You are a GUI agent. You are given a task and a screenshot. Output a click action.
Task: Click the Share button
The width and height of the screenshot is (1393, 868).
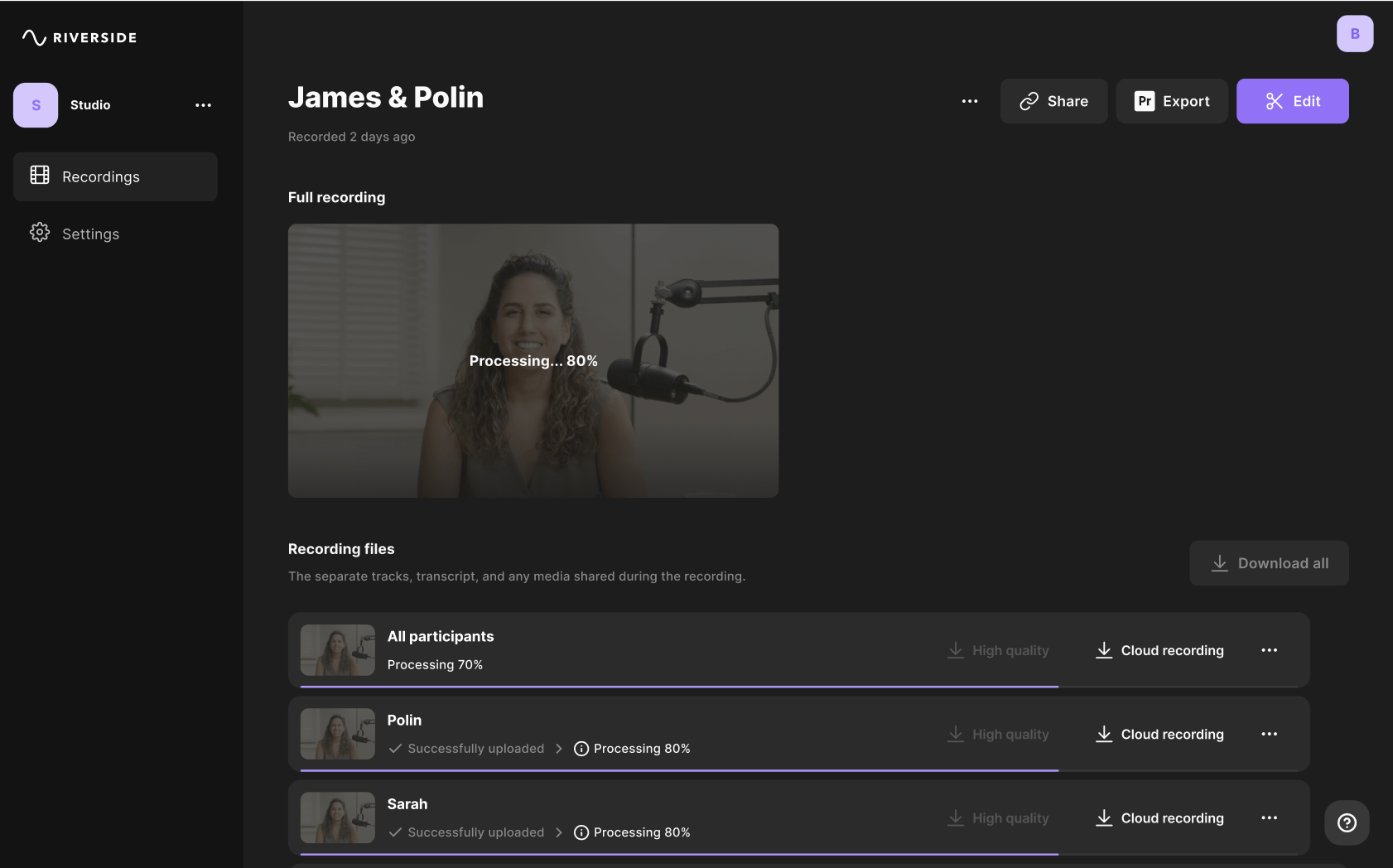(1053, 101)
